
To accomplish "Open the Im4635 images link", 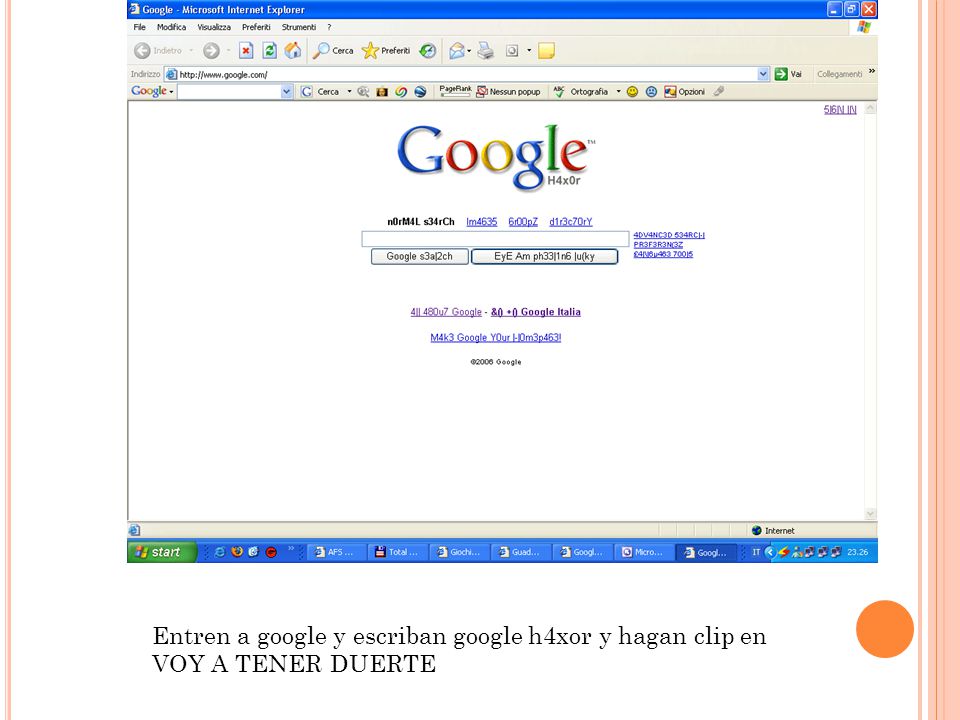I will 482,222.
